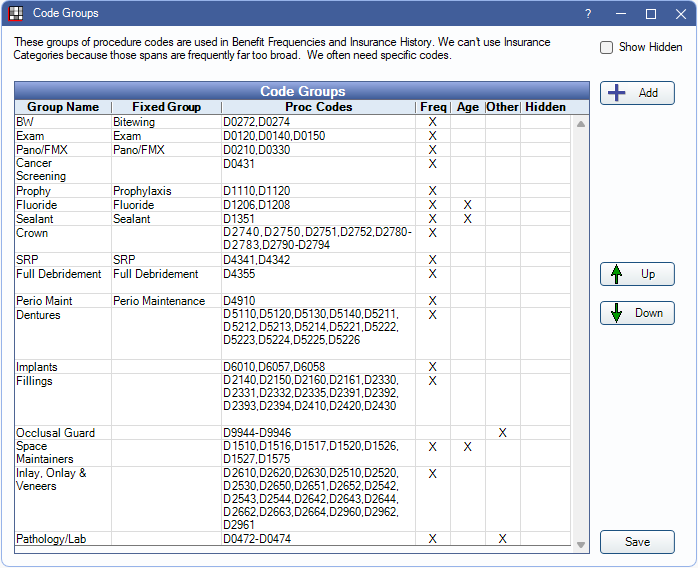Click the Other X mark for Pathology/Lab
Viewport: 698px width, 568px height.
tap(502, 539)
